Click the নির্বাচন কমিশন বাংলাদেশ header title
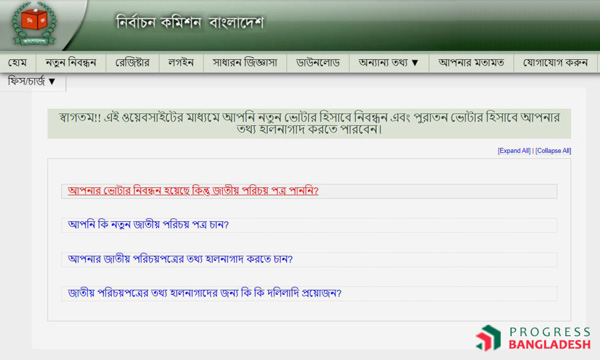Image resolution: width=600 pixels, height=360 pixels. (190, 23)
